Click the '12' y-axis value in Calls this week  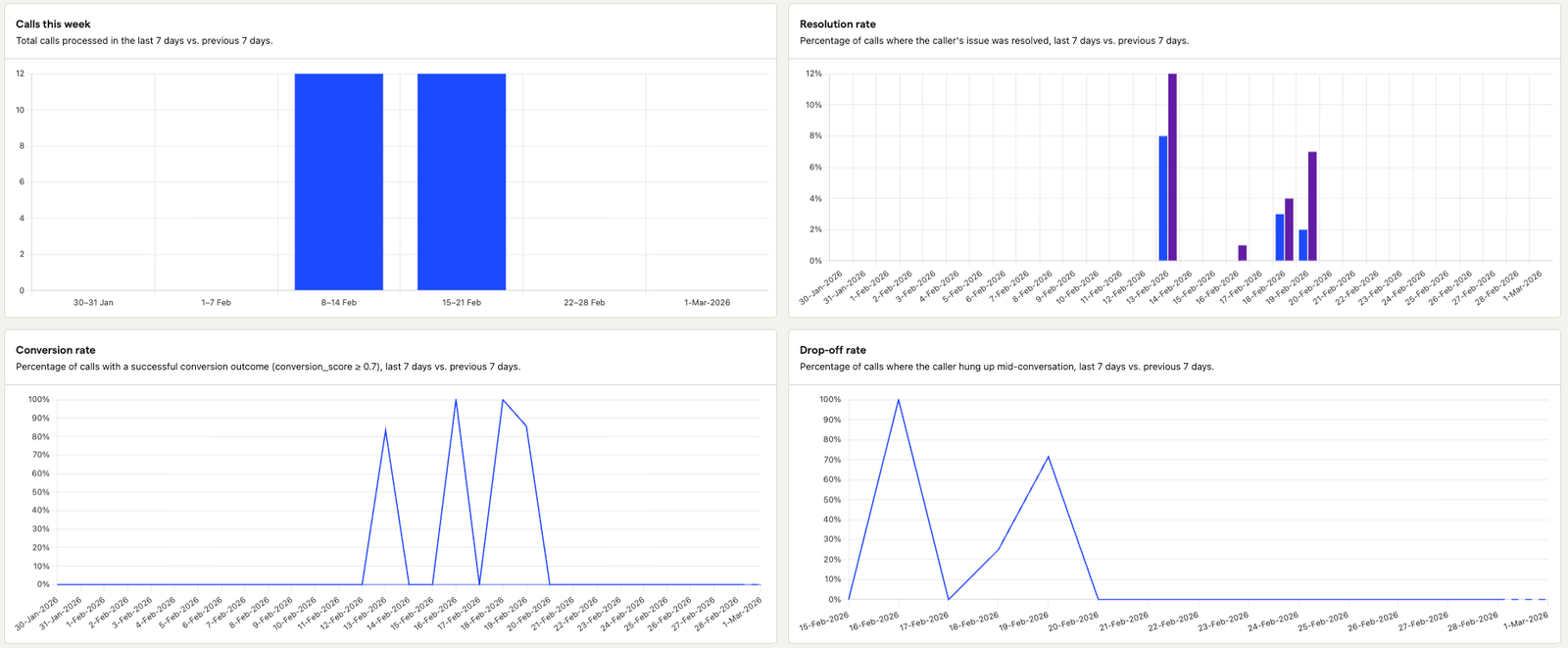coord(20,74)
